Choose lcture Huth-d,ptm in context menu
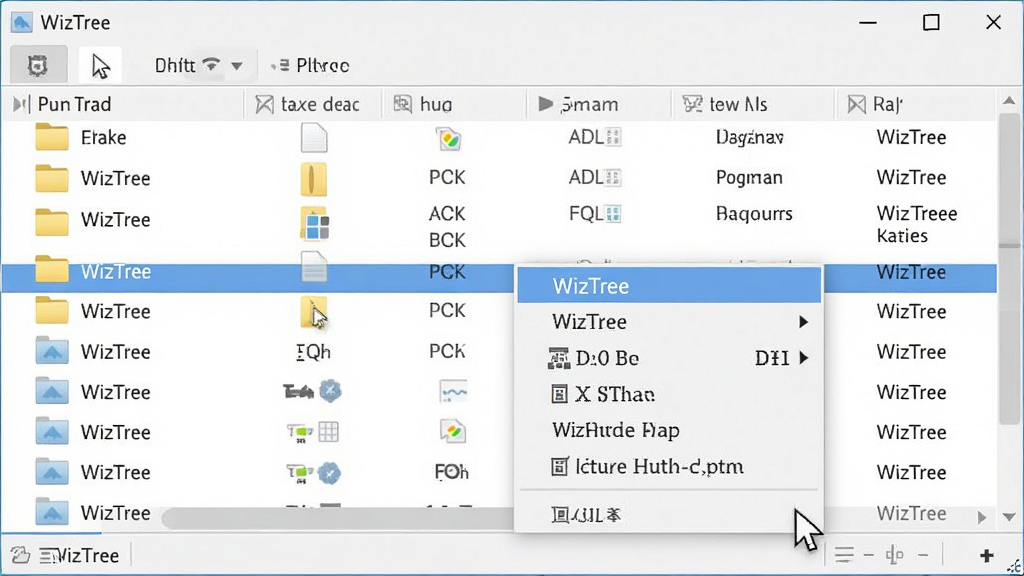 coord(669,466)
